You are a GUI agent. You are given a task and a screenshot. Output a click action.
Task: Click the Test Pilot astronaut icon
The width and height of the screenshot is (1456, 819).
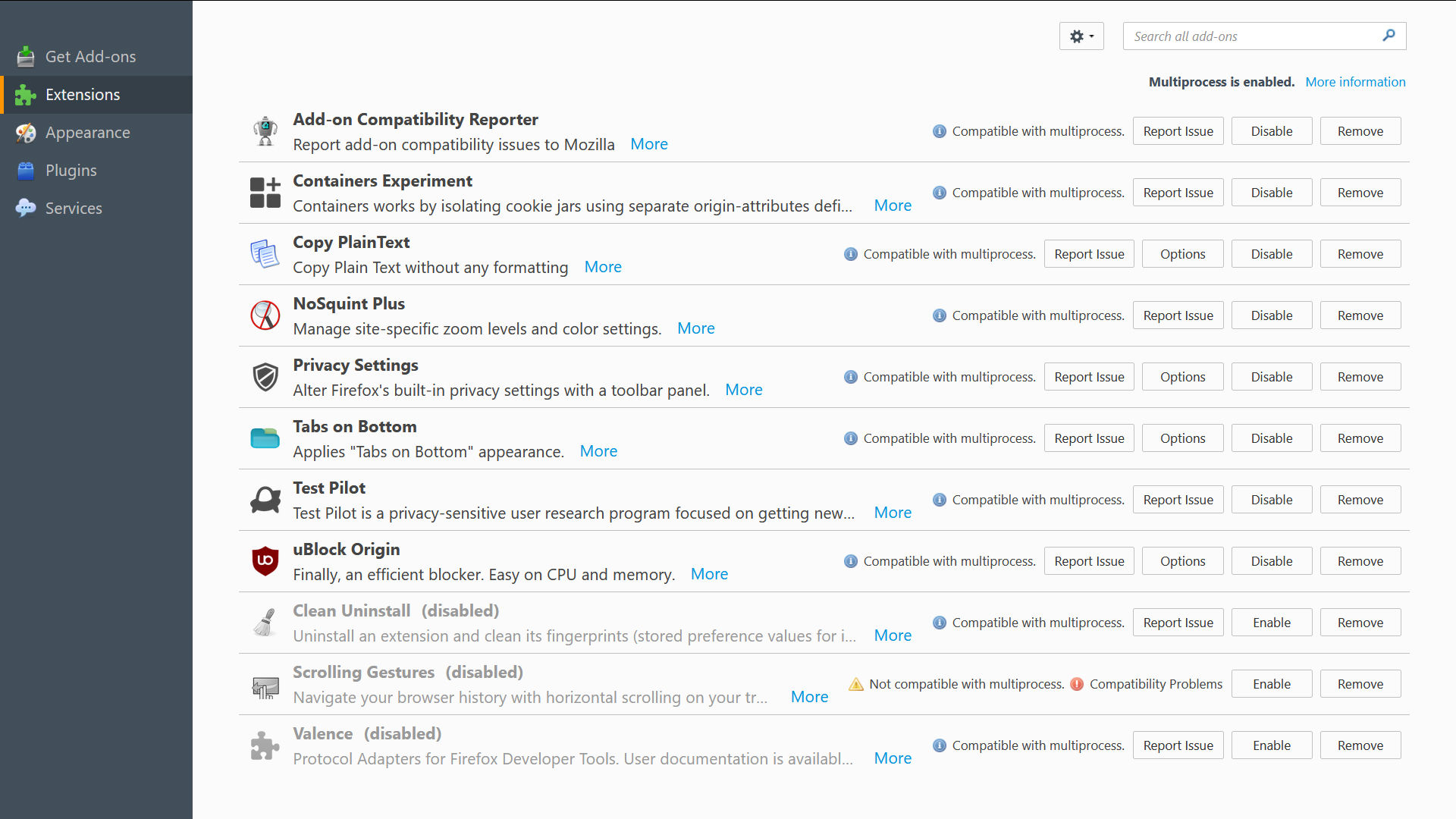265,500
